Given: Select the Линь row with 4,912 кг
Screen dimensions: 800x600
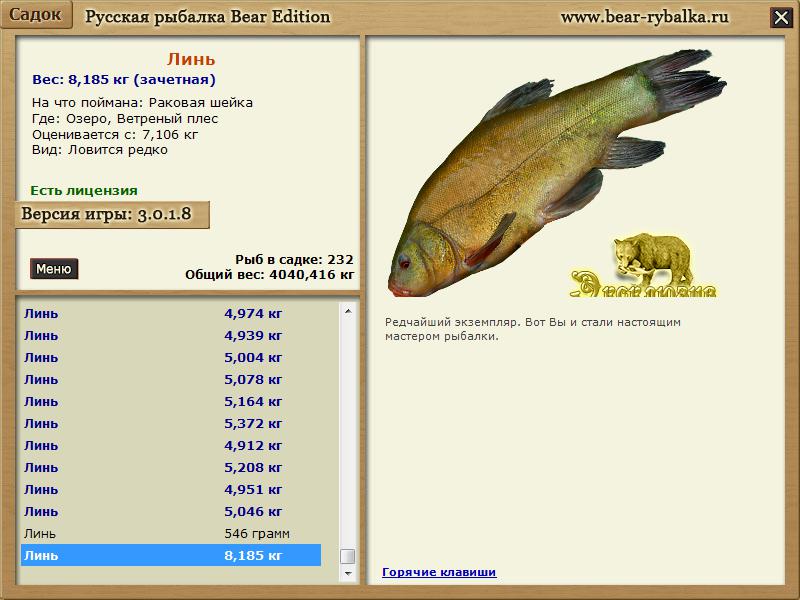Looking at the screenshot, I should coord(170,445).
